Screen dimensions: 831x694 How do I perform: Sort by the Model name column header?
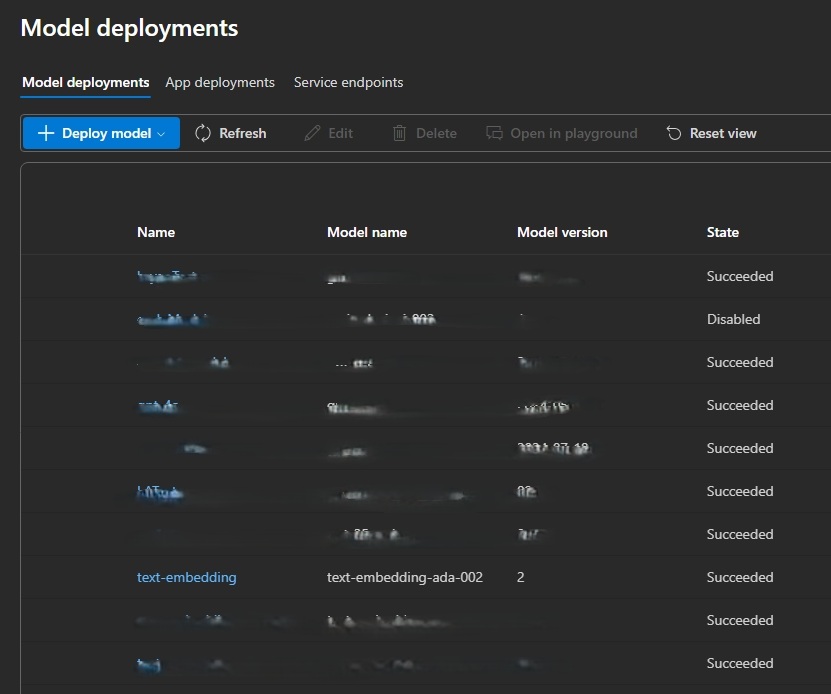[x=366, y=232]
